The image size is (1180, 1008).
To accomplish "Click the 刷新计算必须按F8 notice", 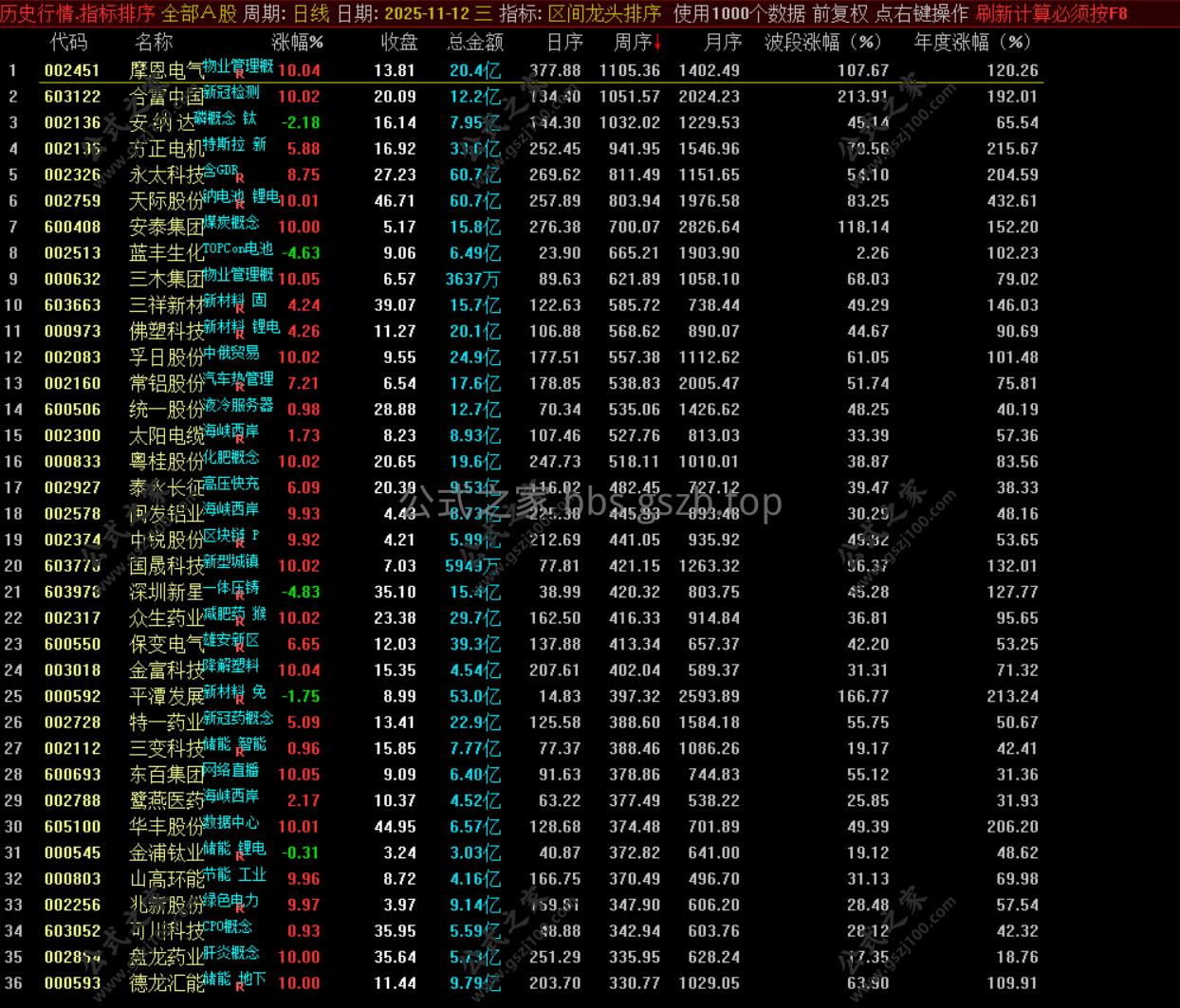I will pos(1052,13).
